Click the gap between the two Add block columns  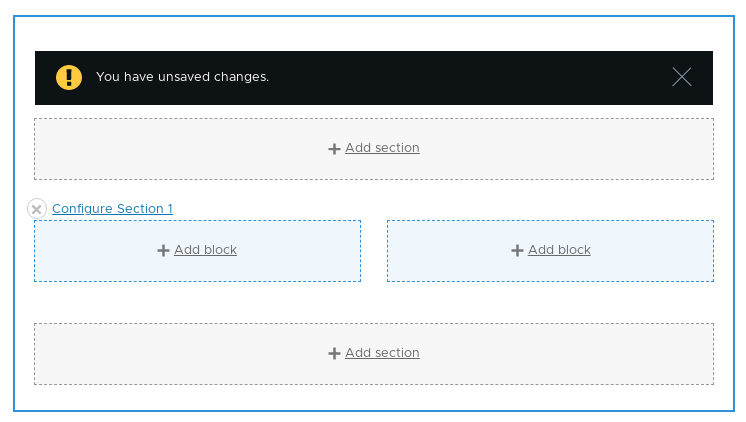pyautogui.click(x=374, y=251)
